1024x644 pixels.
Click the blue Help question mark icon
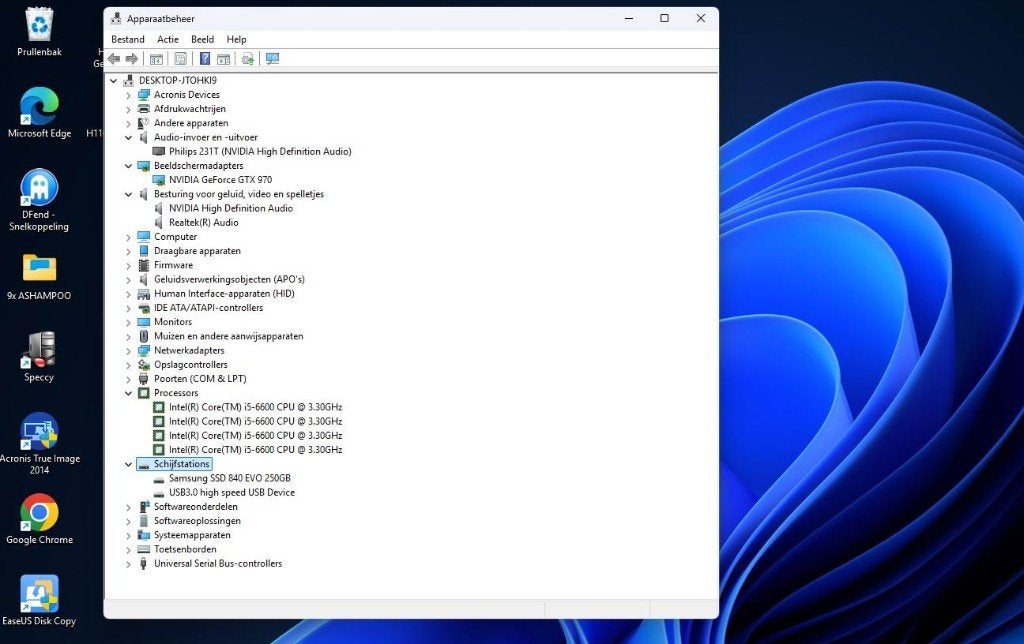point(205,59)
